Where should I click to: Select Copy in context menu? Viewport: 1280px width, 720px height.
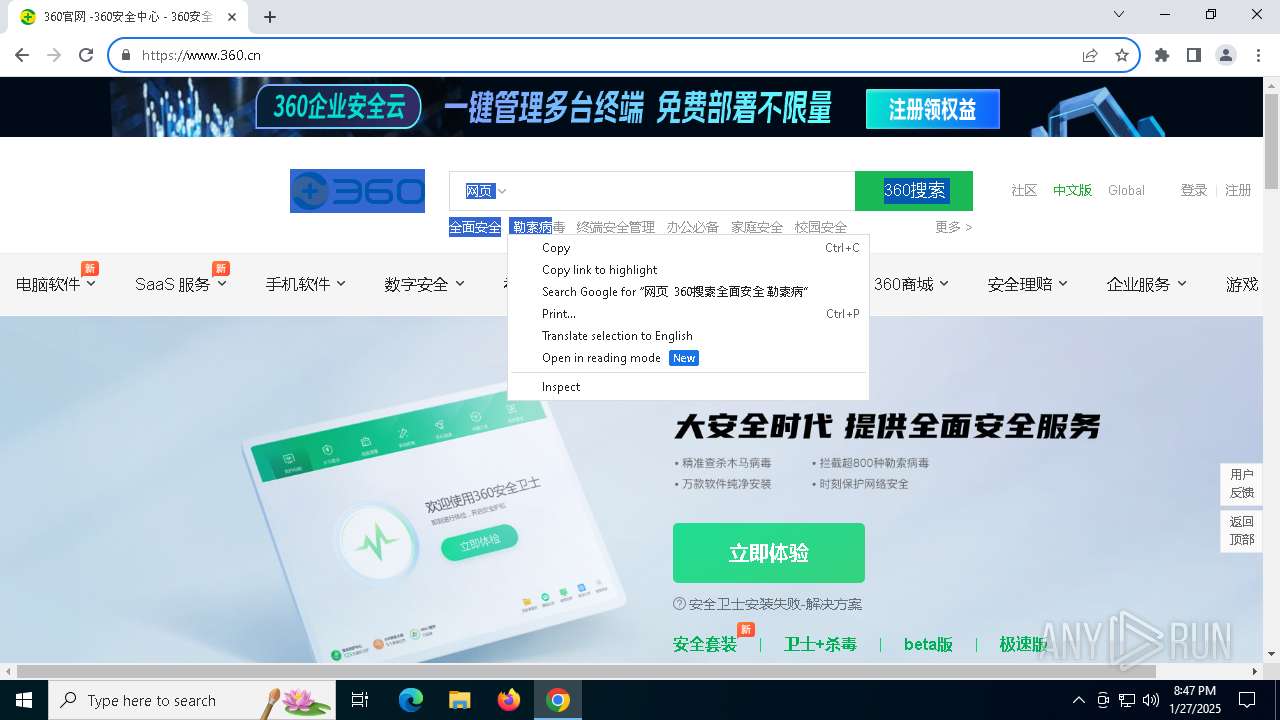coord(688,248)
